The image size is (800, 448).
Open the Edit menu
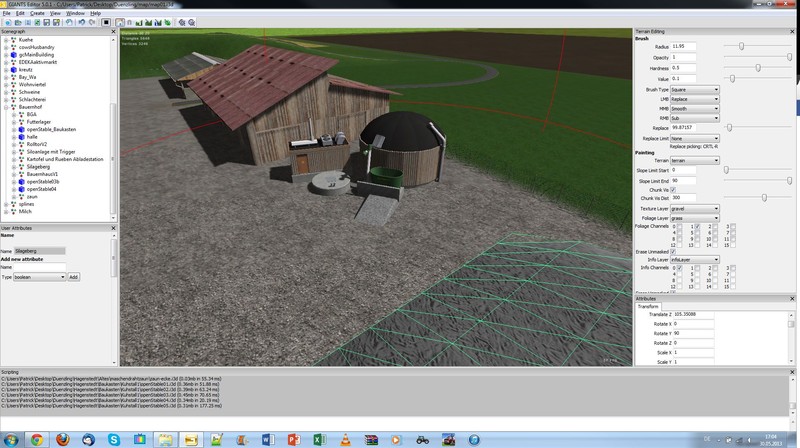tap(20, 13)
